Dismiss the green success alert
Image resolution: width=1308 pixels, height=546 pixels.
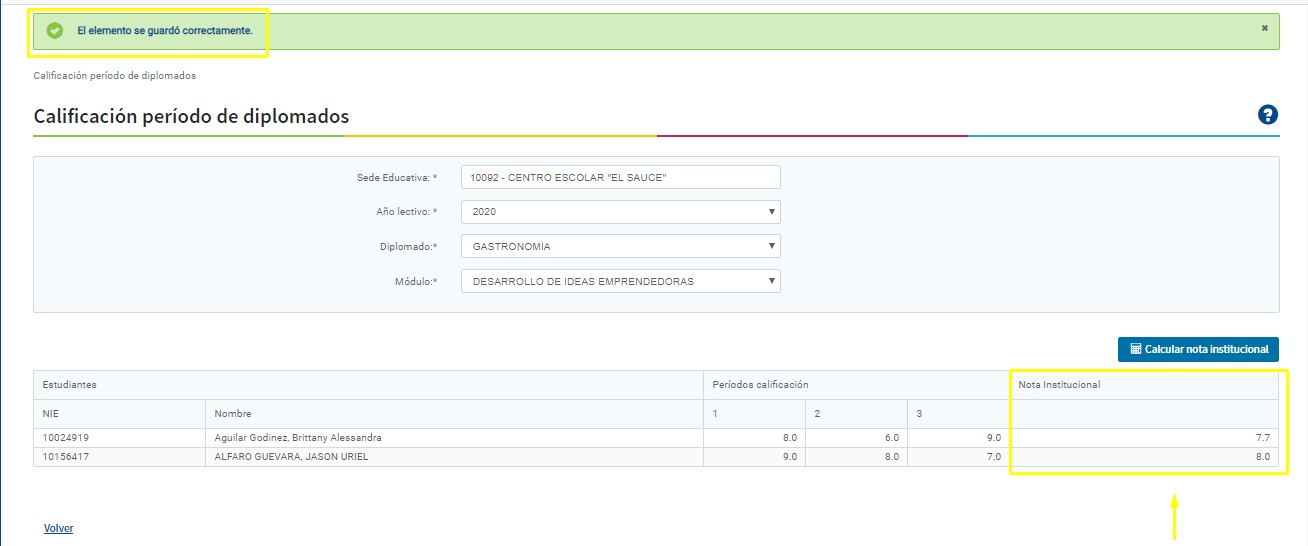(x=1264, y=28)
